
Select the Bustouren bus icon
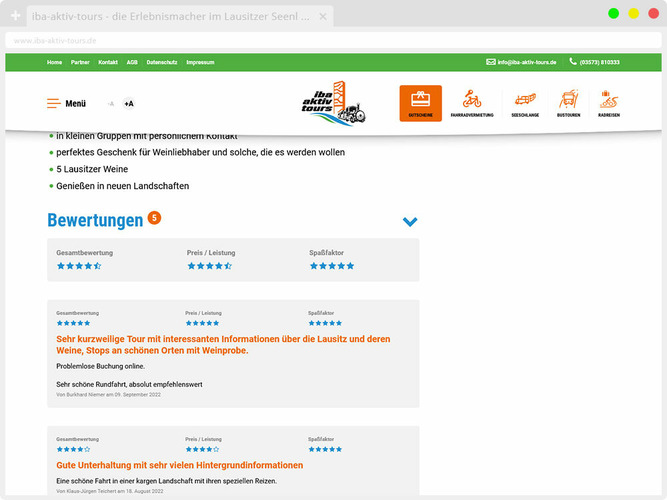568,102
